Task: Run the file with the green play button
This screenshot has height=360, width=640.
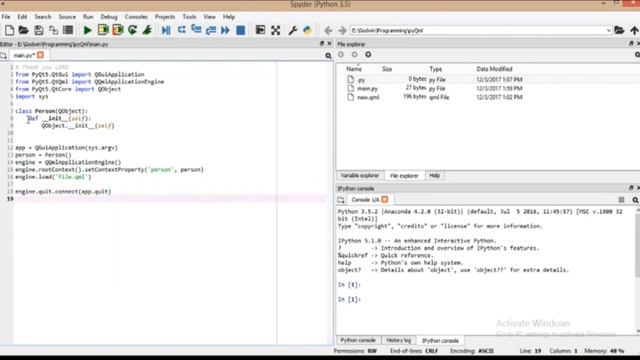Action: pos(87,30)
